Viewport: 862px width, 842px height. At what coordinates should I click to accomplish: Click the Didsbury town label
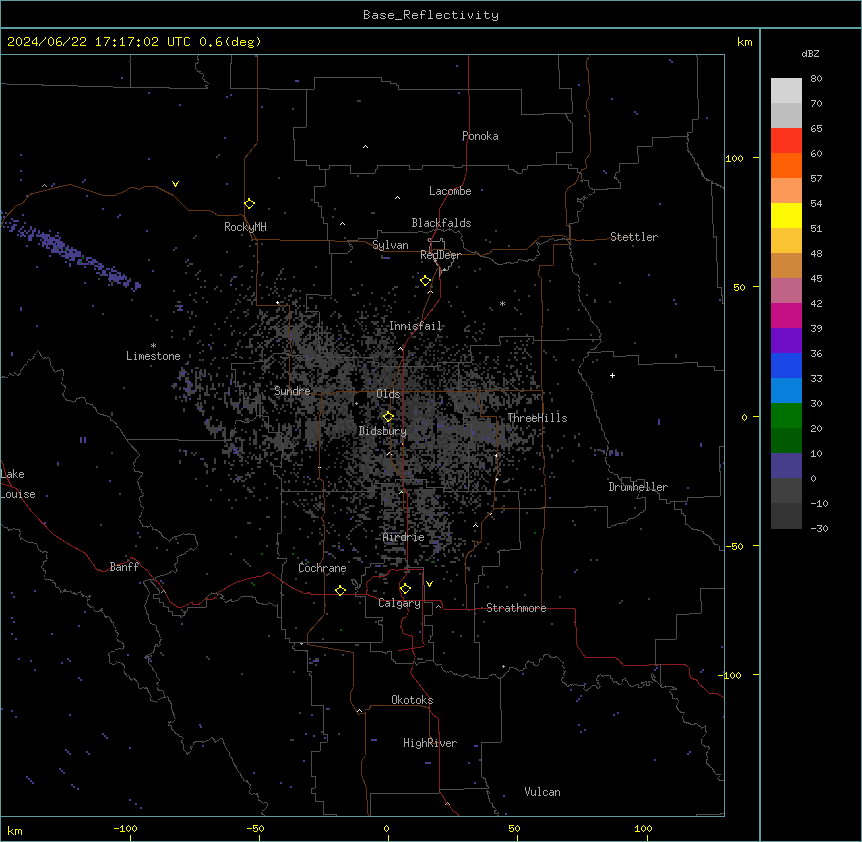[382, 431]
